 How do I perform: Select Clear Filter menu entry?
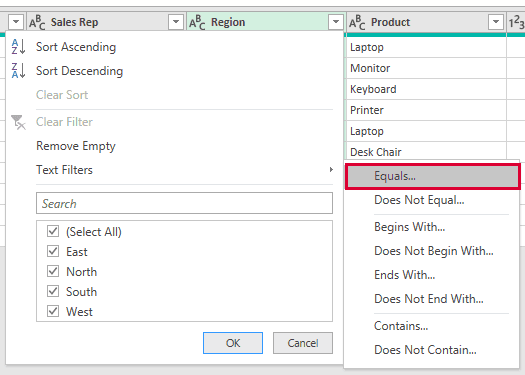click(64, 122)
